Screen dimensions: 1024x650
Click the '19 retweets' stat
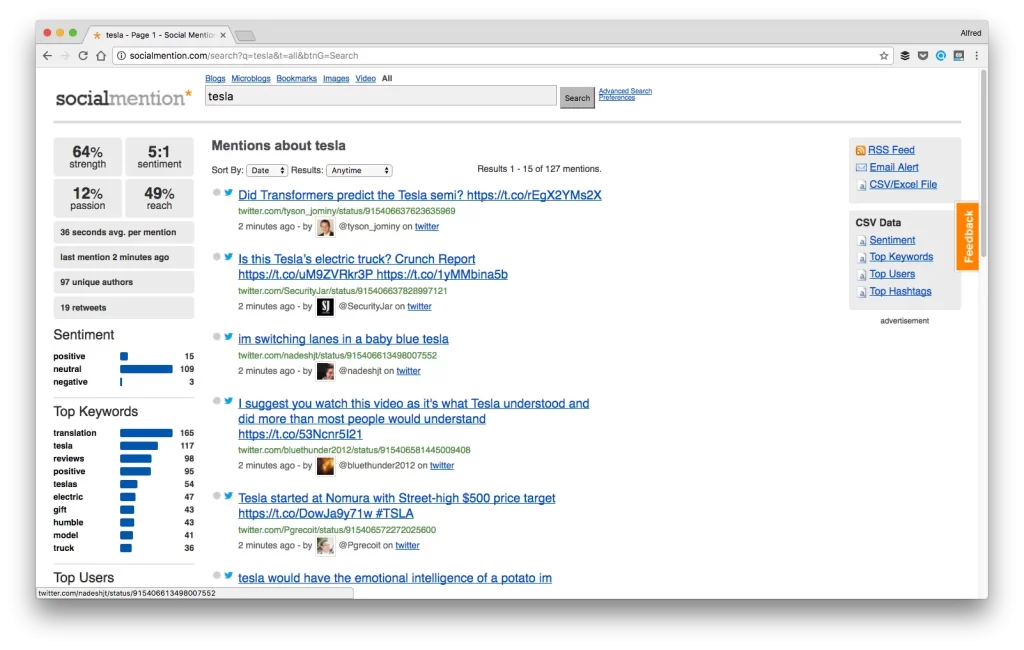(x=123, y=308)
